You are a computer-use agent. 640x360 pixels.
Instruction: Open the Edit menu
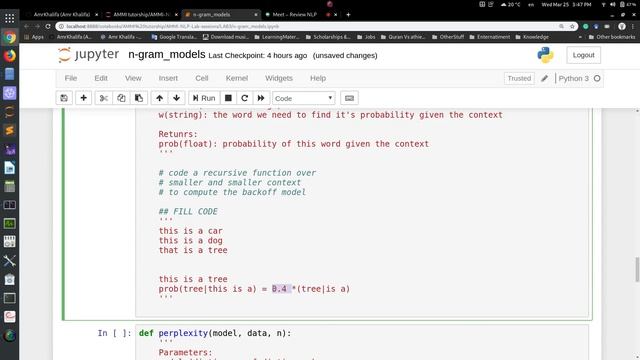(101, 78)
